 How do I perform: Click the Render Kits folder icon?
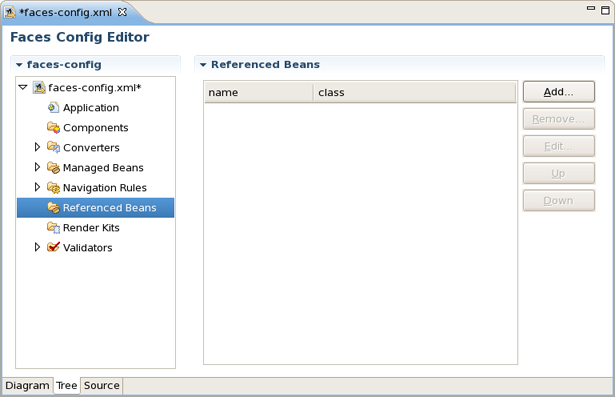[x=53, y=228]
